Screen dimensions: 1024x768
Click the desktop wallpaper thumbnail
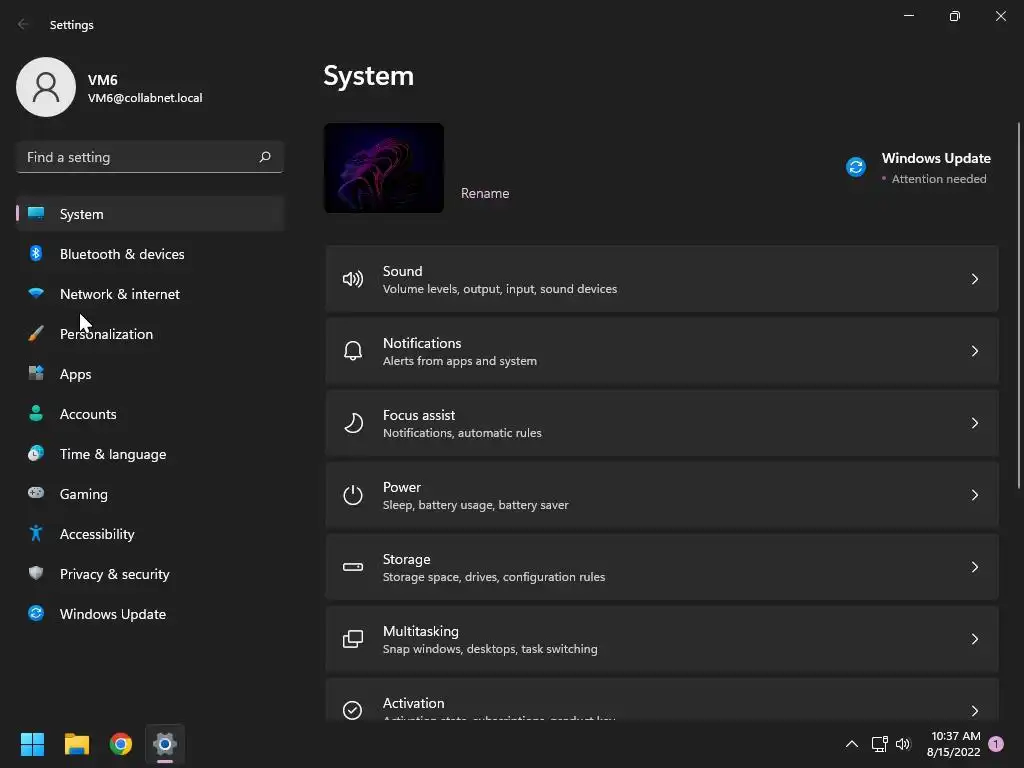384,168
